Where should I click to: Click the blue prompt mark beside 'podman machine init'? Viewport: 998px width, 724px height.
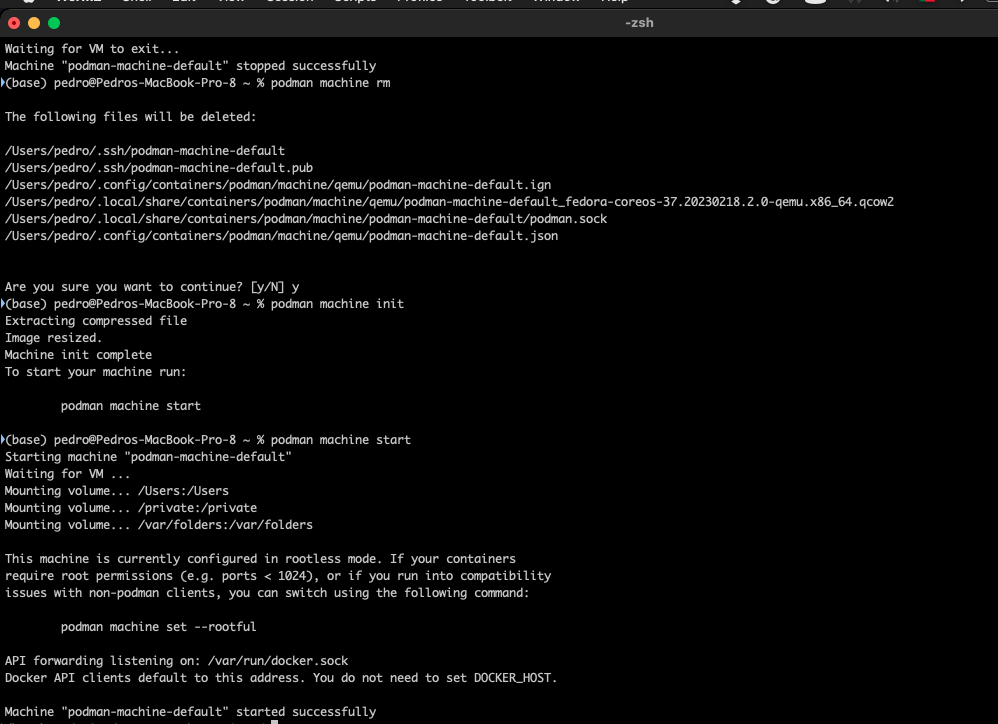[x=3, y=303]
